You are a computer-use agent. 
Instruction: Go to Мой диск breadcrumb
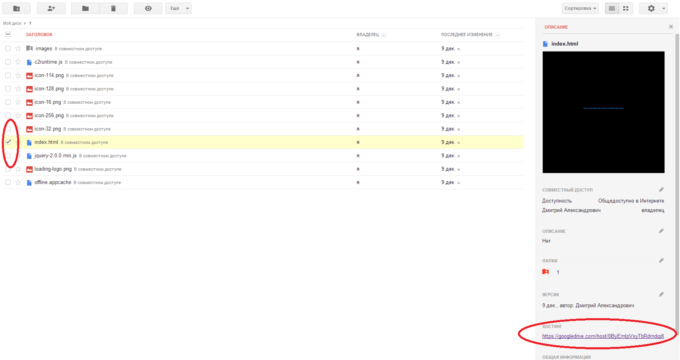(12, 23)
